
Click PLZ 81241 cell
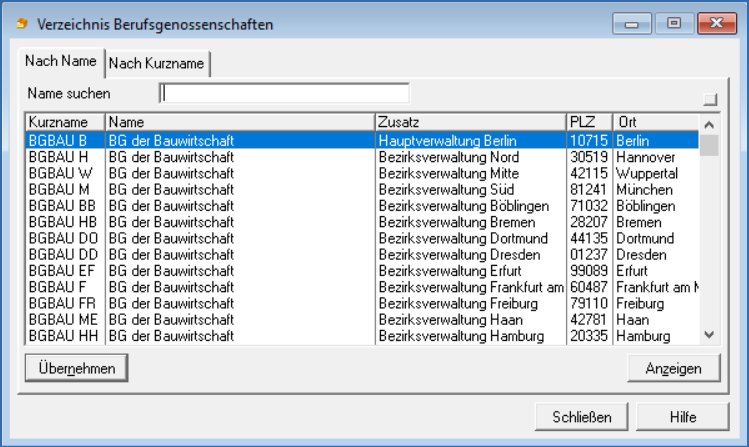coord(588,189)
